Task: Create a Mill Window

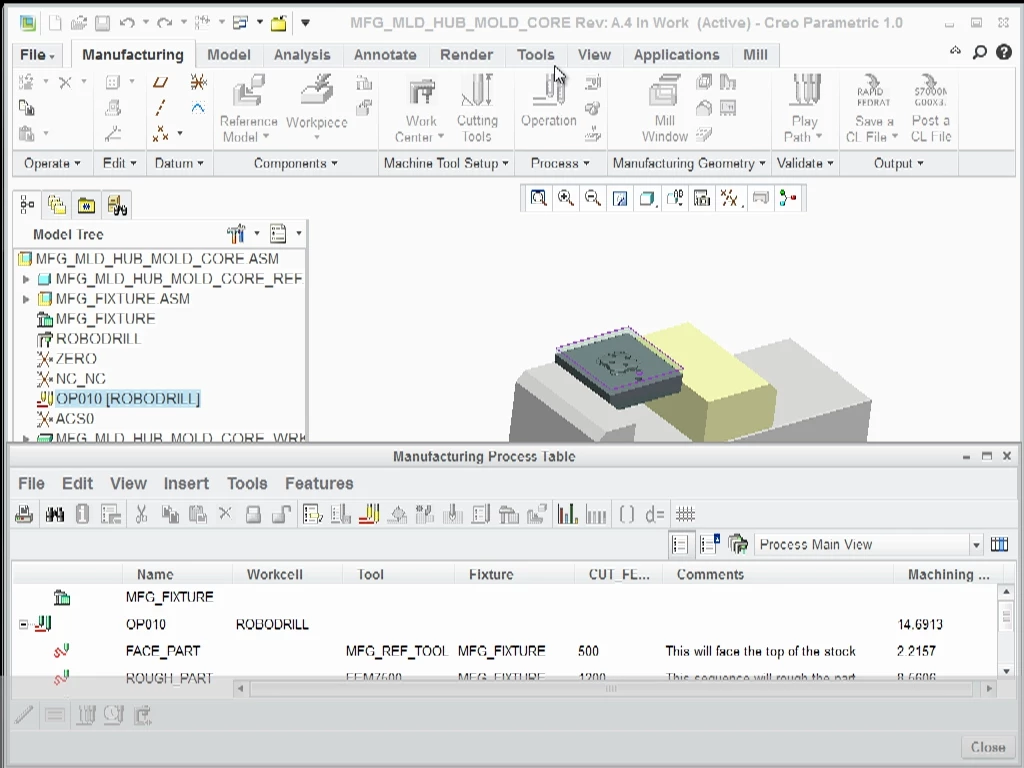Action: (x=665, y=108)
